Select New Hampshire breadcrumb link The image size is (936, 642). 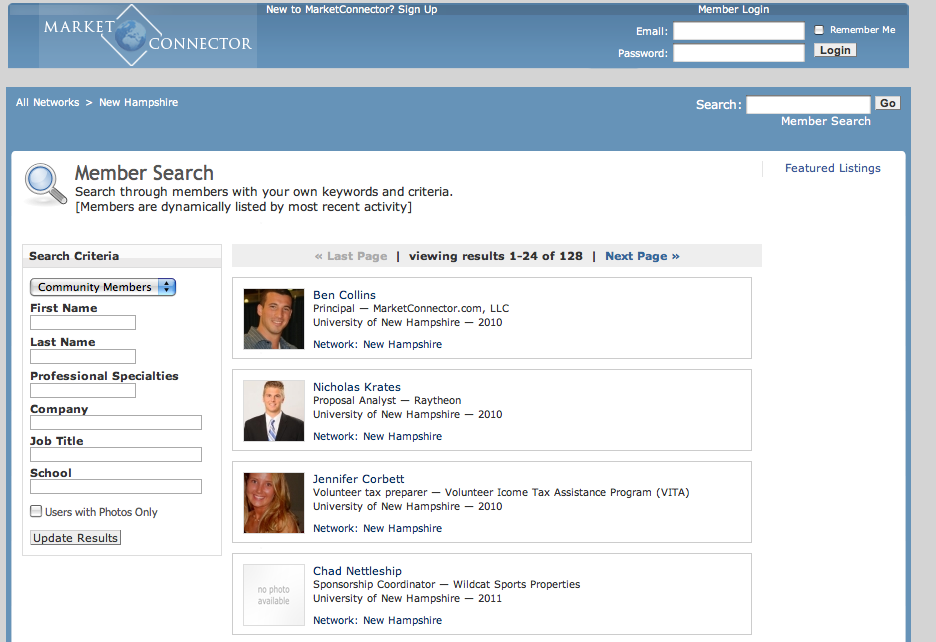[x=138, y=102]
